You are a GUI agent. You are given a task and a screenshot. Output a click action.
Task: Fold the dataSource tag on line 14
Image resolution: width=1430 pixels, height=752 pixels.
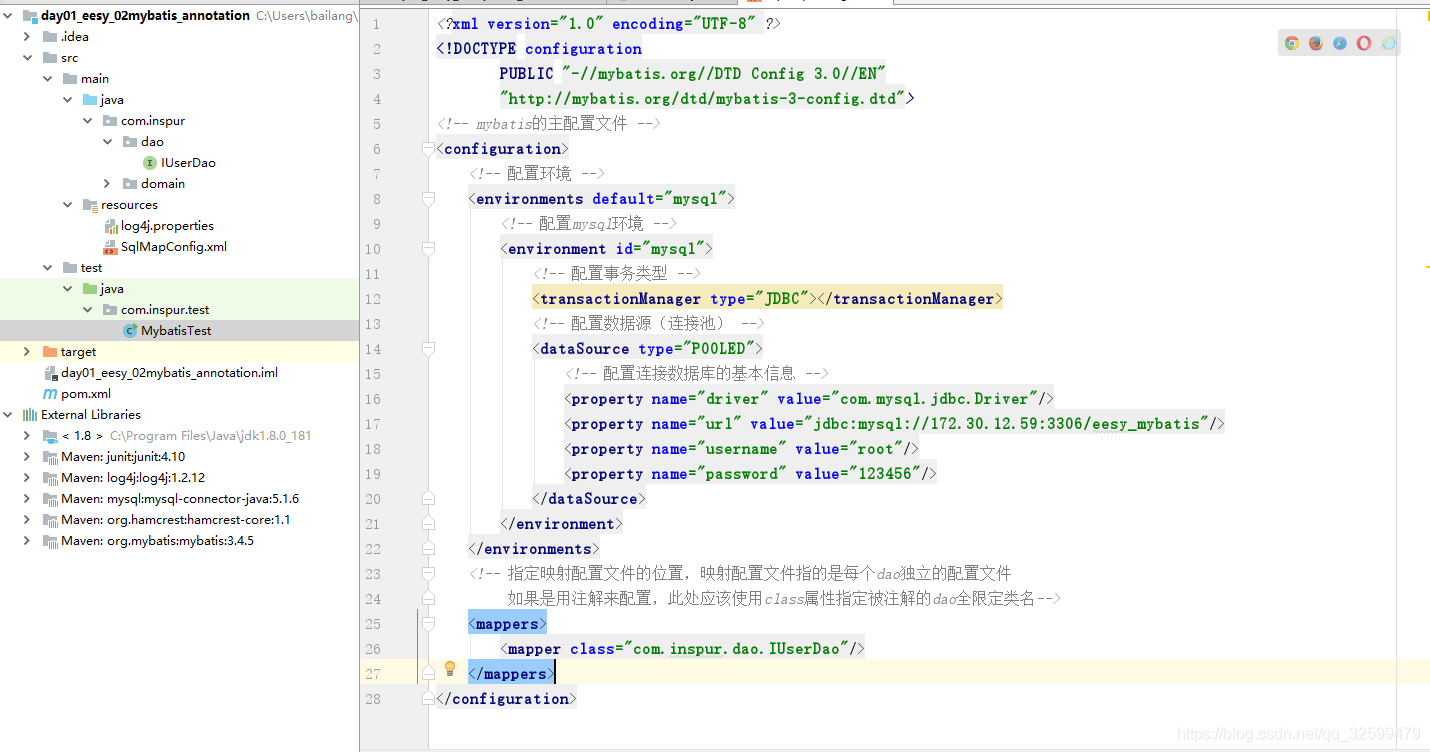coord(428,349)
